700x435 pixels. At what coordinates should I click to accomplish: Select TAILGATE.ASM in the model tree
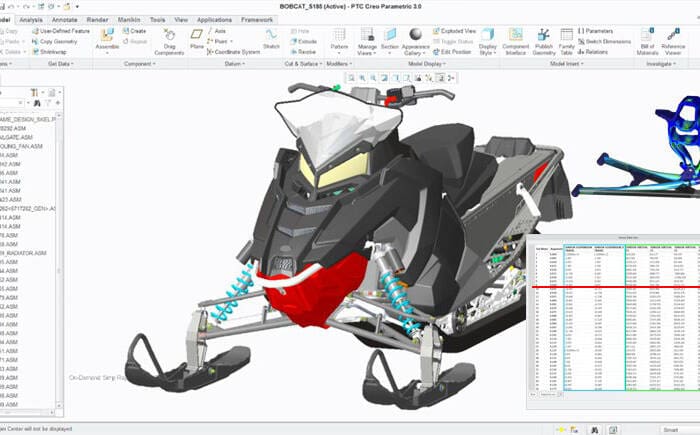coord(17,137)
